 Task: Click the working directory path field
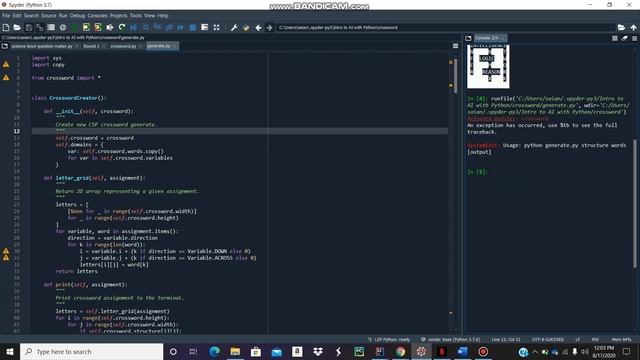click(x=445, y=27)
